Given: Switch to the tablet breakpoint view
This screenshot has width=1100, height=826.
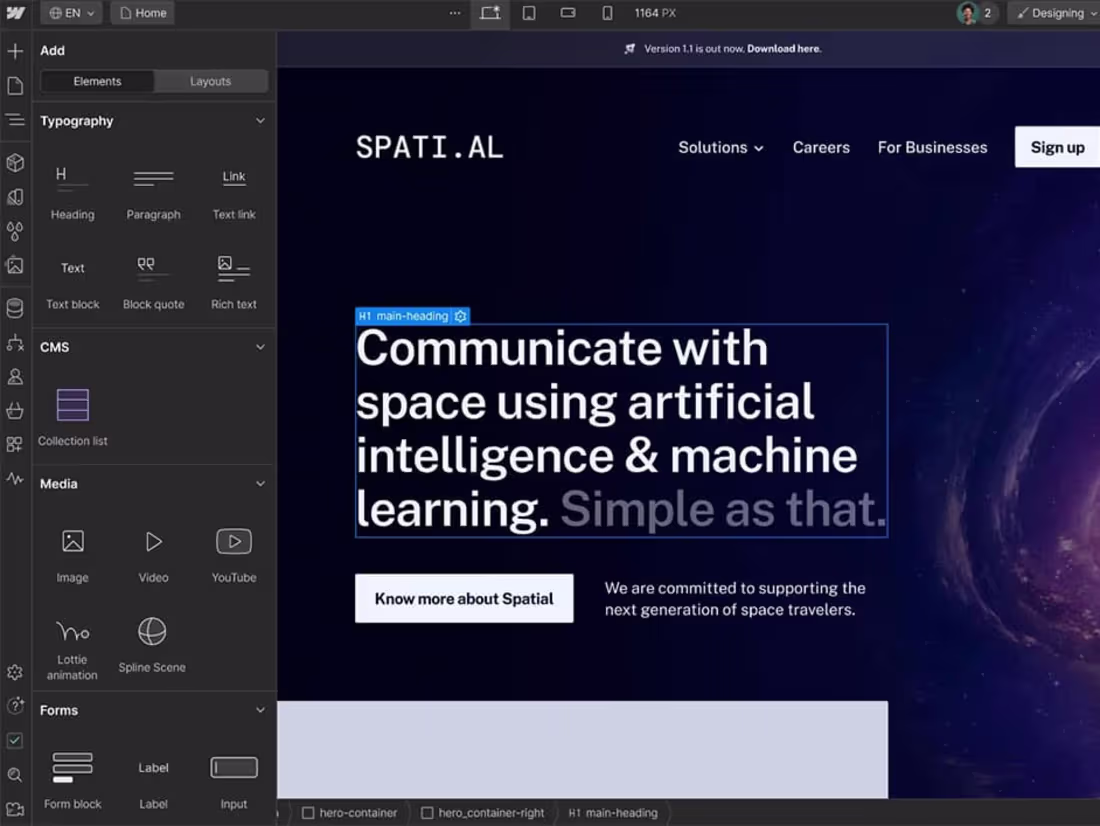Looking at the screenshot, I should coord(529,14).
